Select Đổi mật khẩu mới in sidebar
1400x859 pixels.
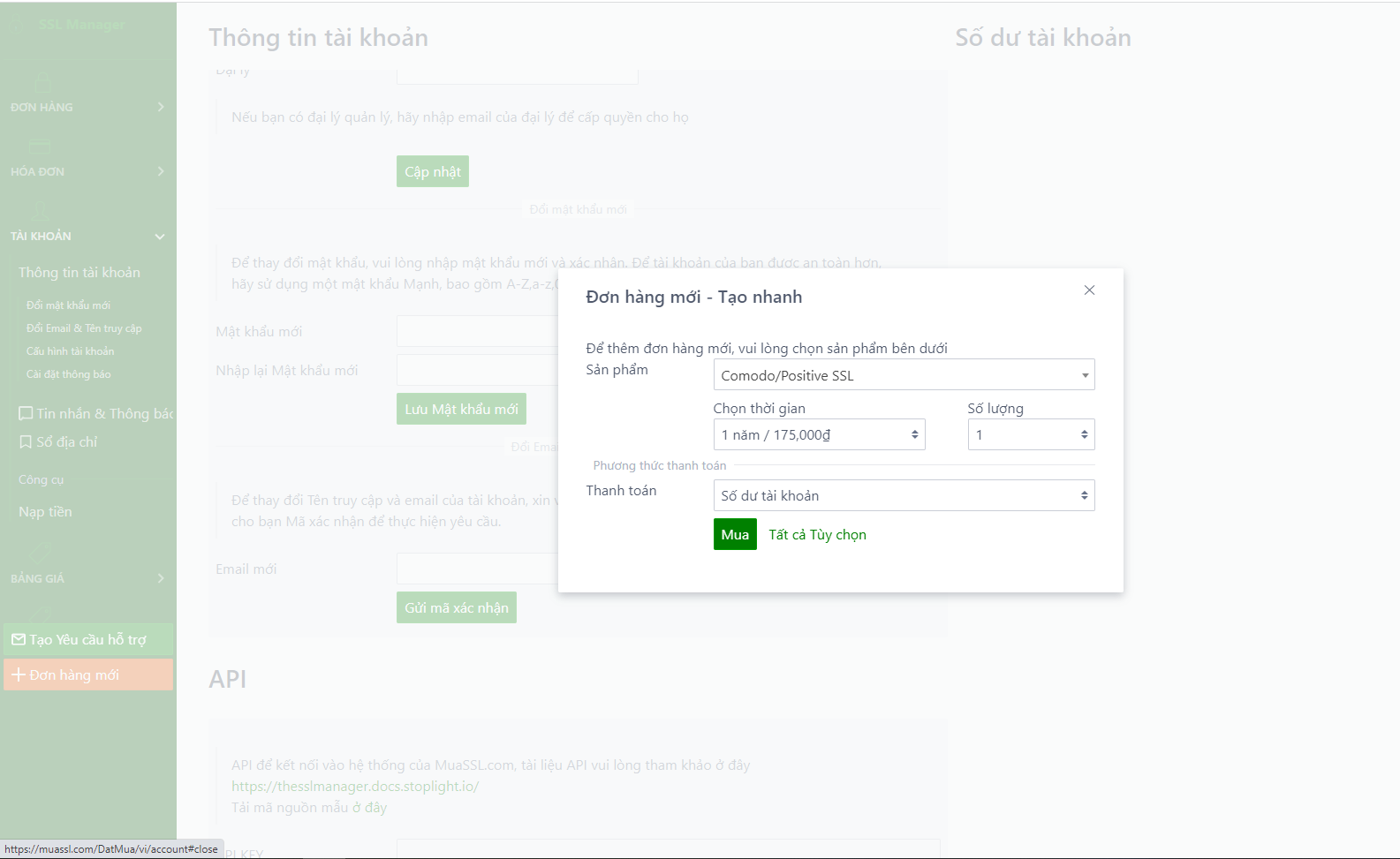(68, 305)
